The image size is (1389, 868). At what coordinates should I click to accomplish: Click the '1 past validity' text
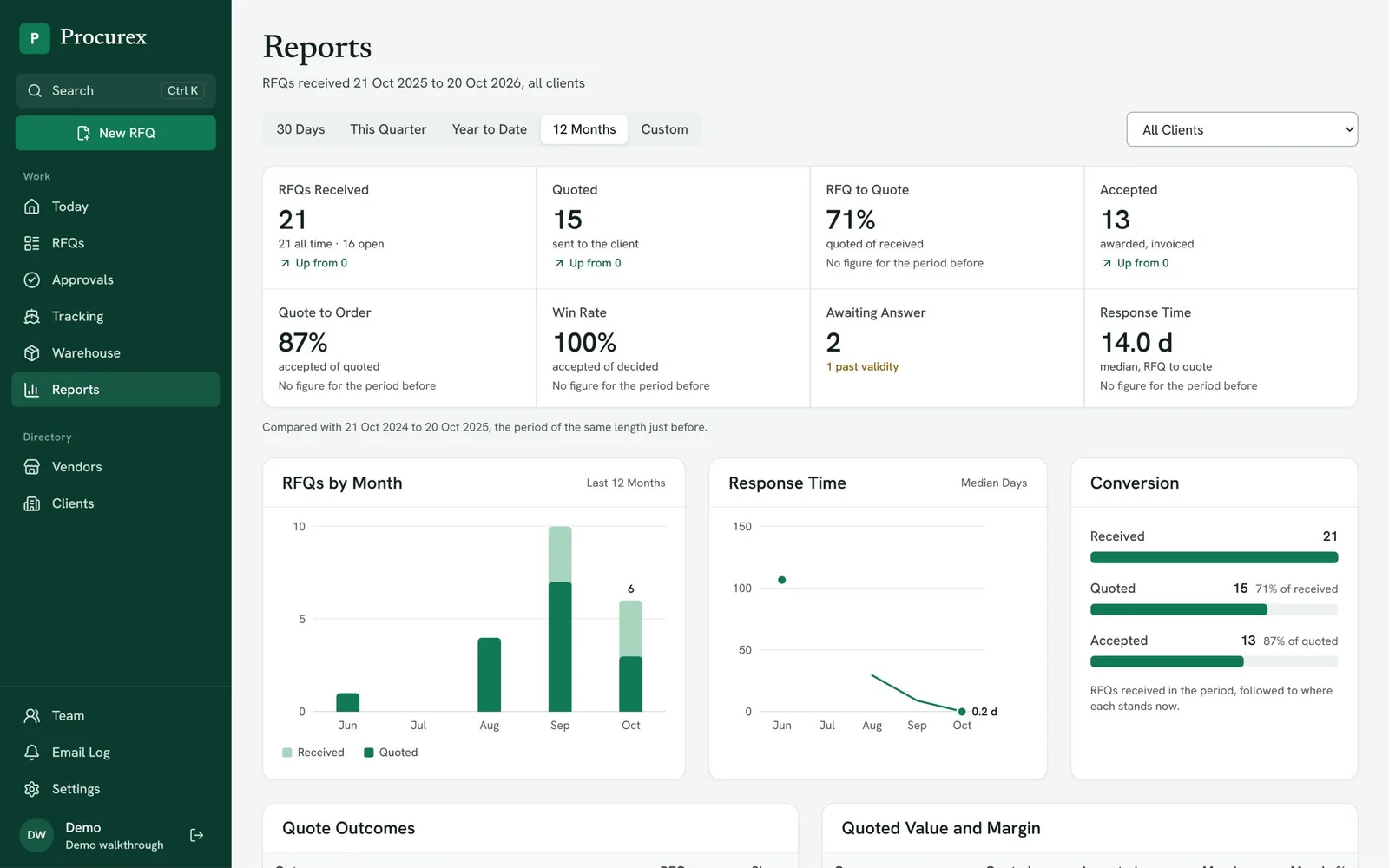coord(862,367)
